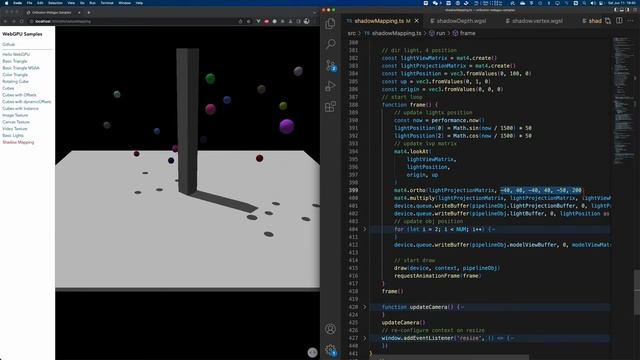
Task: Click the macOS menu bar clock
Action: click(621, 3)
